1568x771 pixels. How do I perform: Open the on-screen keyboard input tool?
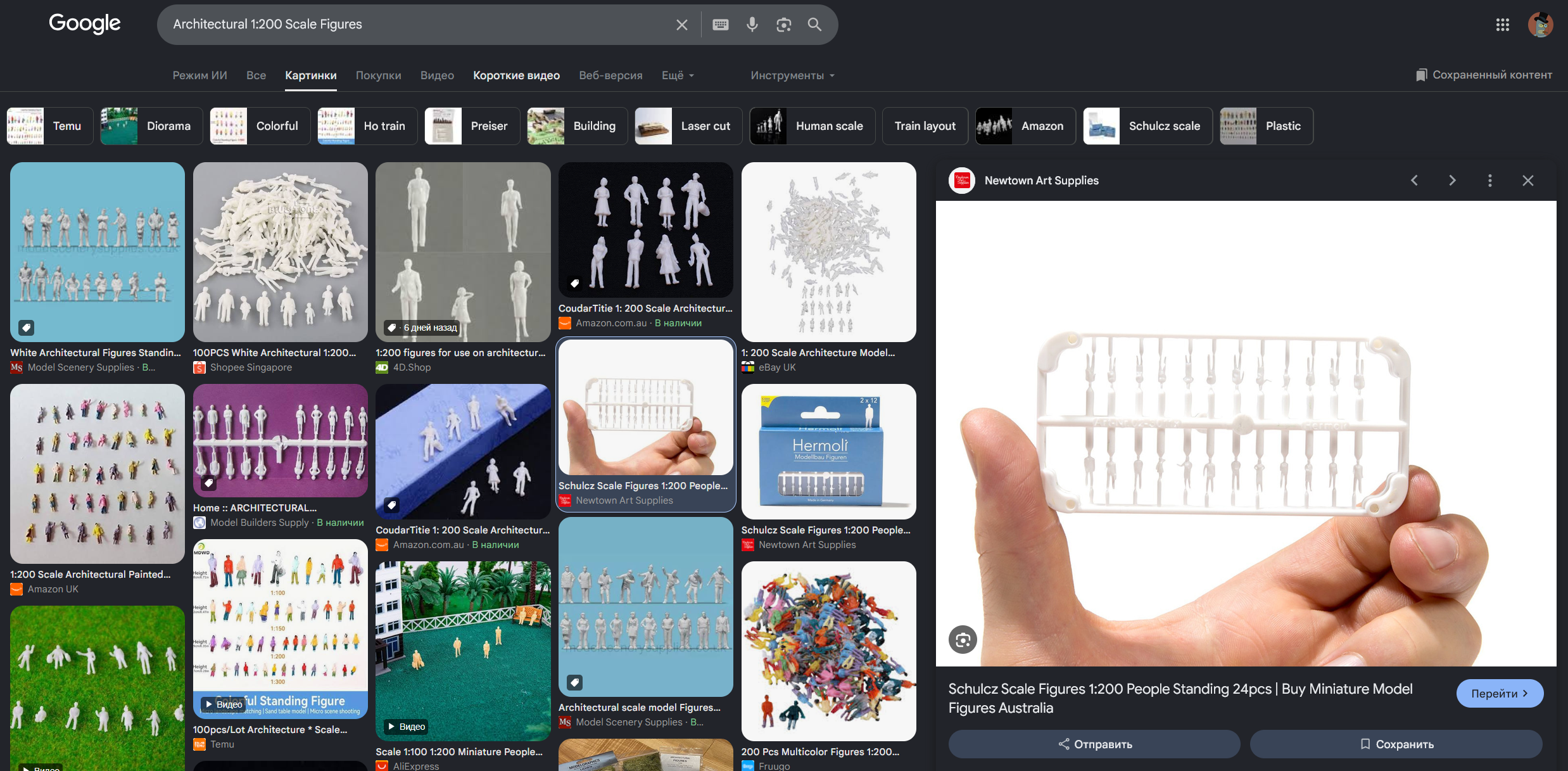tap(721, 25)
